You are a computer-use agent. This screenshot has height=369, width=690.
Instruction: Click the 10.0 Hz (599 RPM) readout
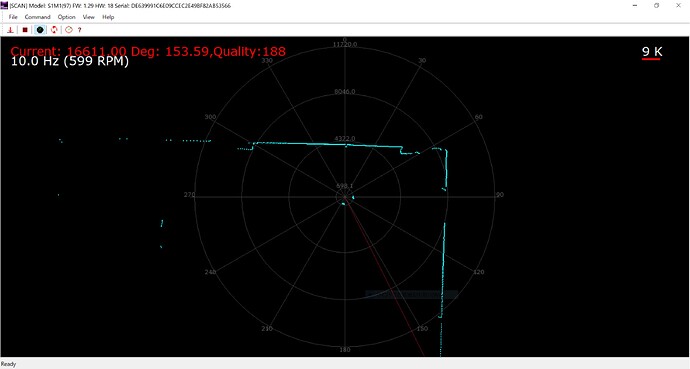(70, 61)
